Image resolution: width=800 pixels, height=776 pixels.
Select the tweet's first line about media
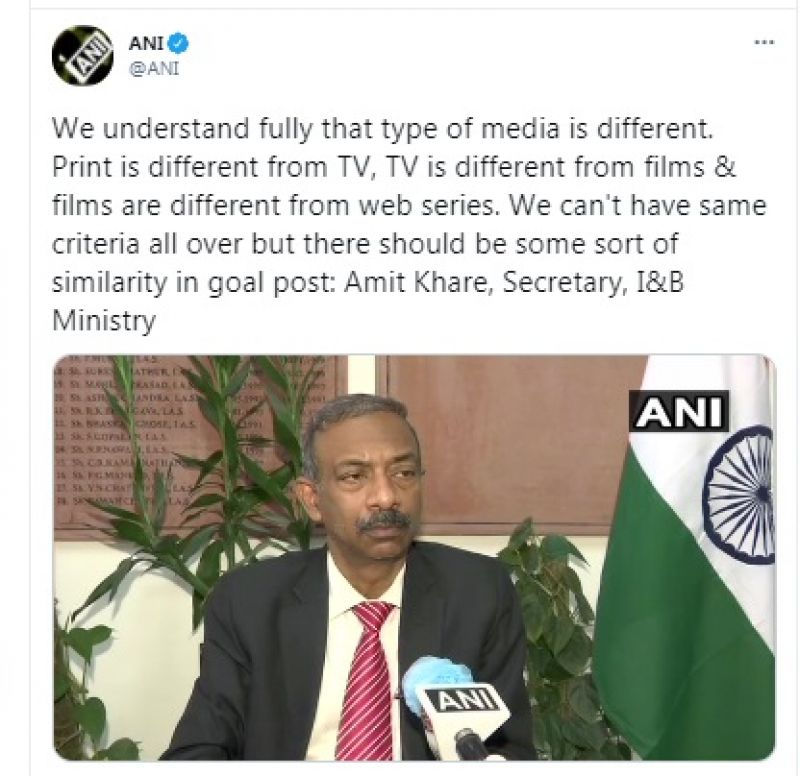point(383,129)
